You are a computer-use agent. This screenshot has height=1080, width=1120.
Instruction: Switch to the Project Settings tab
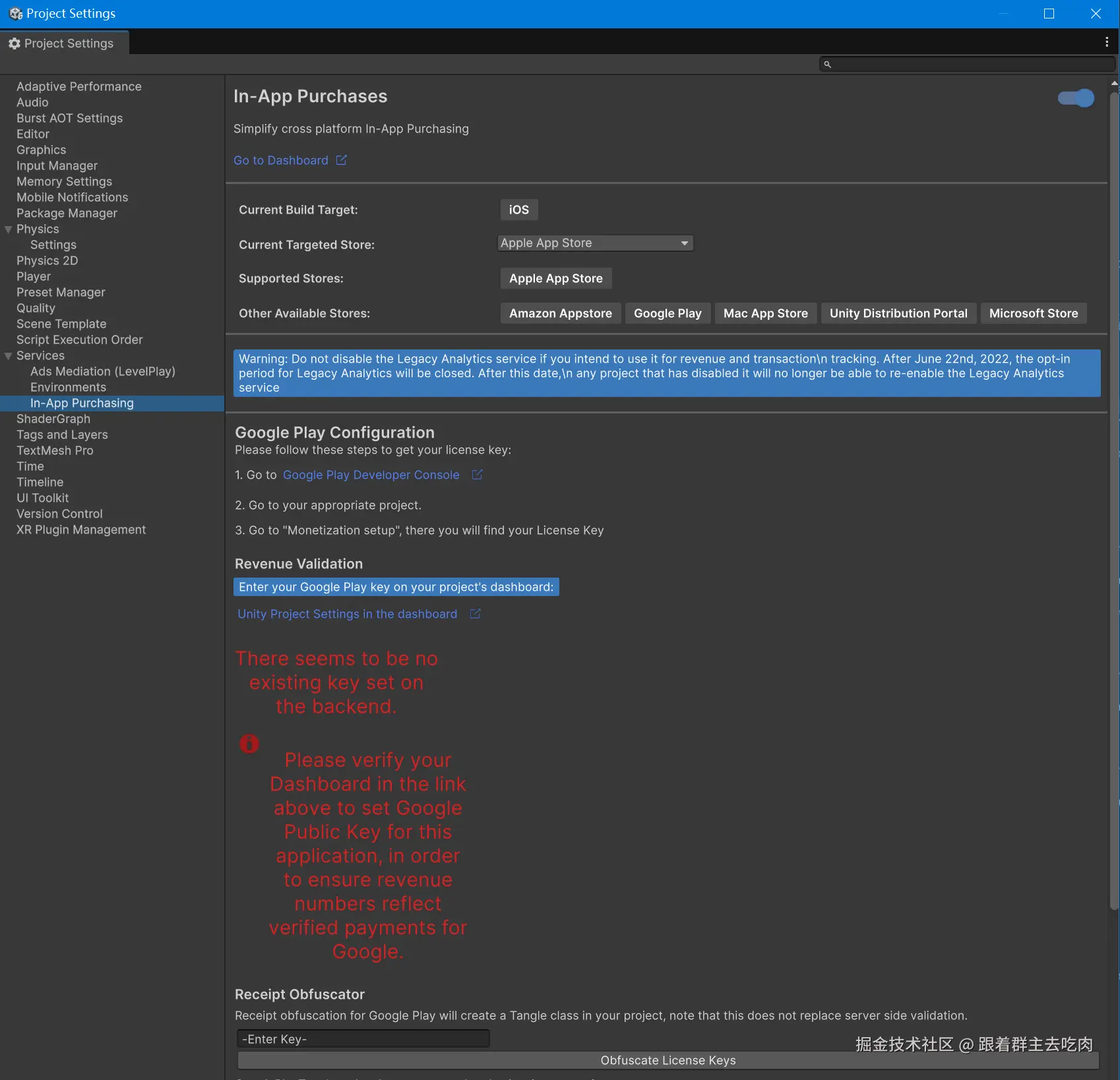65,44
